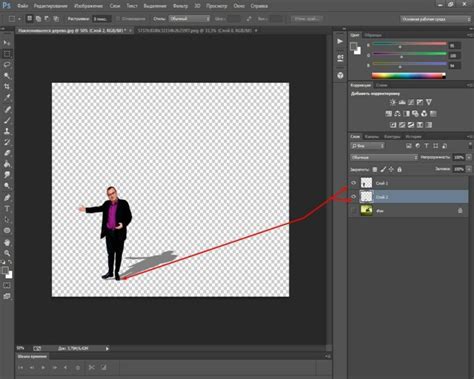Open marquee Style dropdown in options bar
Screen dimensions: 474x379
(189, 19)
